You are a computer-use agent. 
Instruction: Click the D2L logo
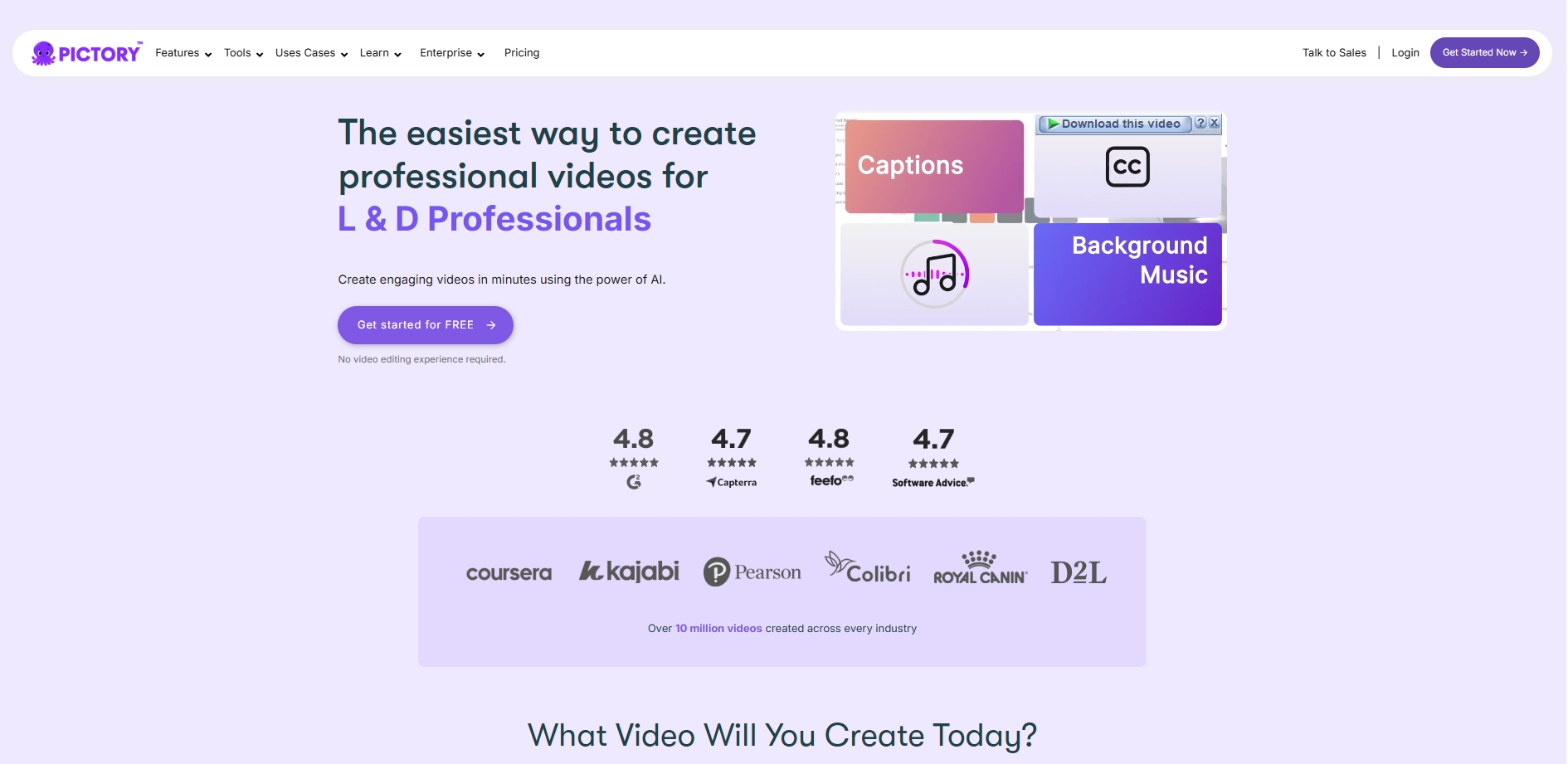tap(1079, 572)
